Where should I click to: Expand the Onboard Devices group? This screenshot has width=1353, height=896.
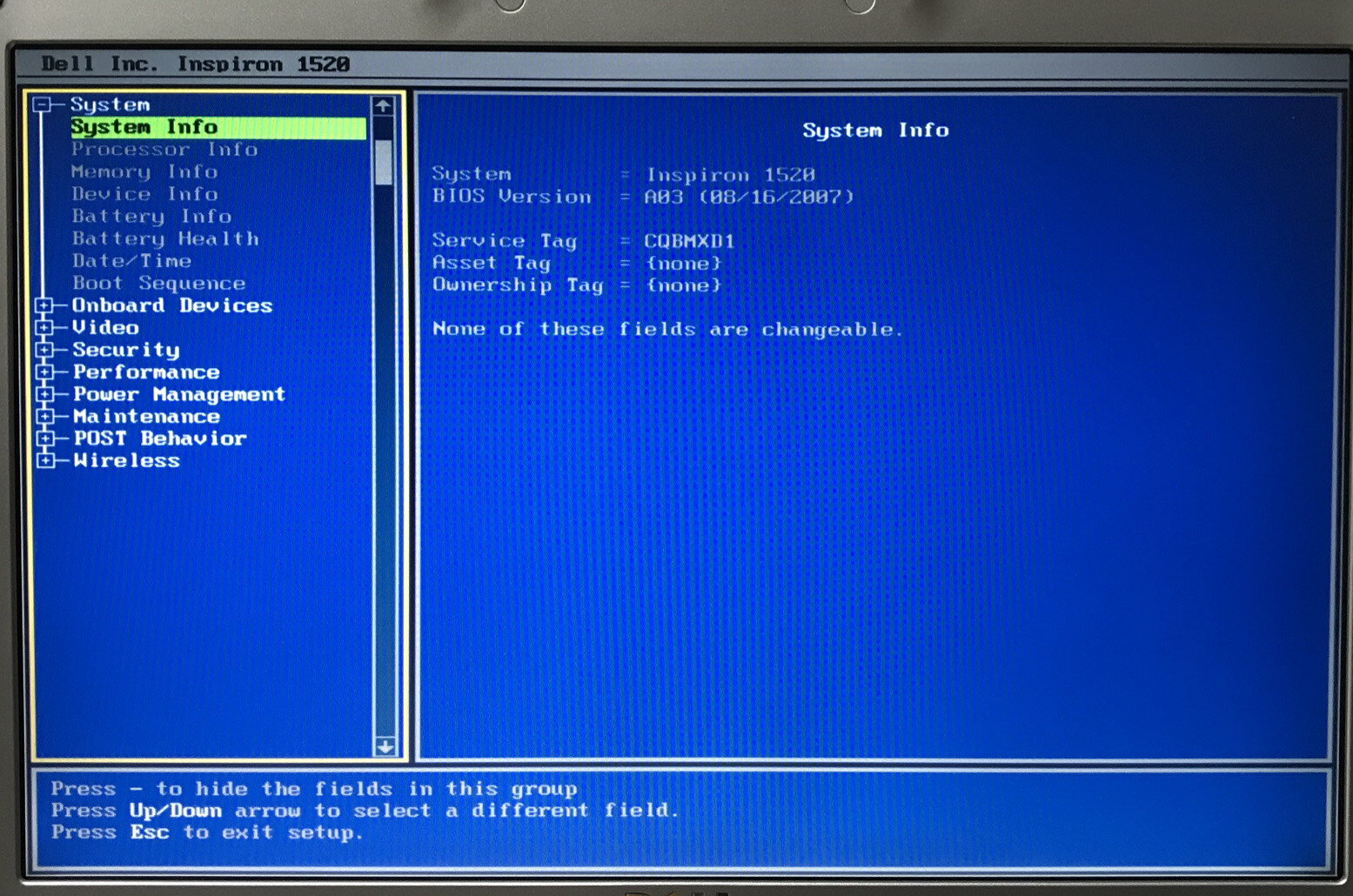(44, 305)
